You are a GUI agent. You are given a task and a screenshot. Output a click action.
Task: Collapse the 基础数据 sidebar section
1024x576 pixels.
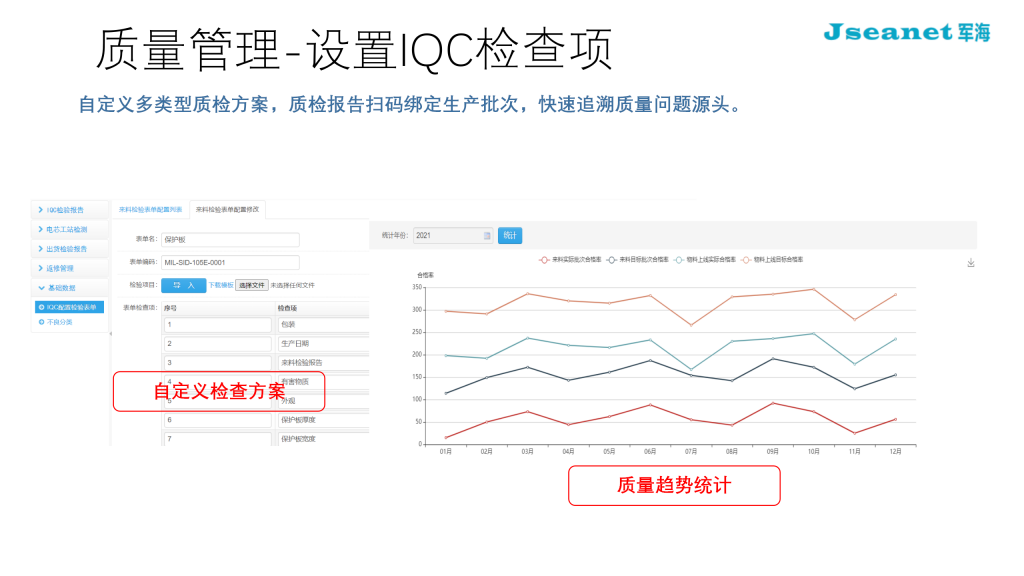point(69,288)
